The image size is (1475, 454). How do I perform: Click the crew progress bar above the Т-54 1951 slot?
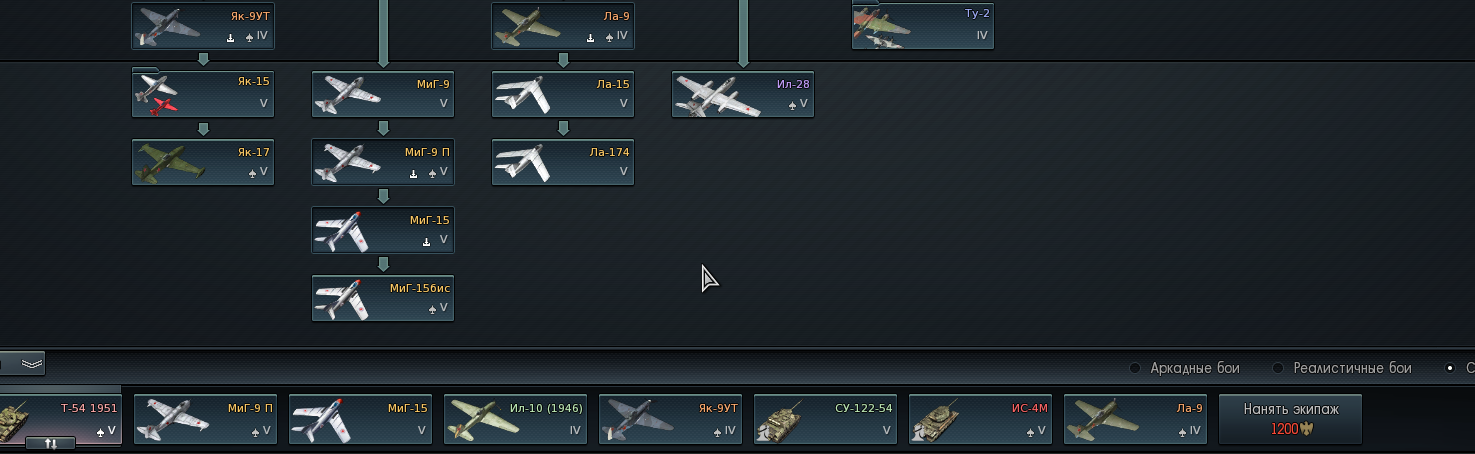(60, 389)
